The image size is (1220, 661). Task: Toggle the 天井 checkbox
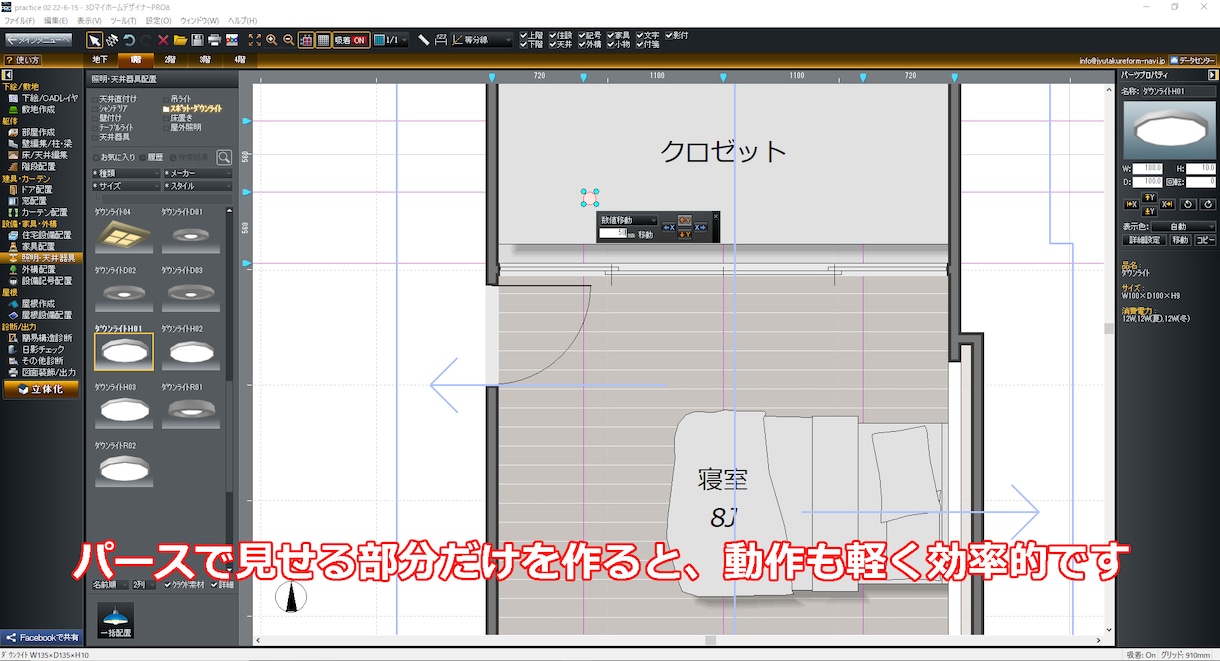point(553,45)
